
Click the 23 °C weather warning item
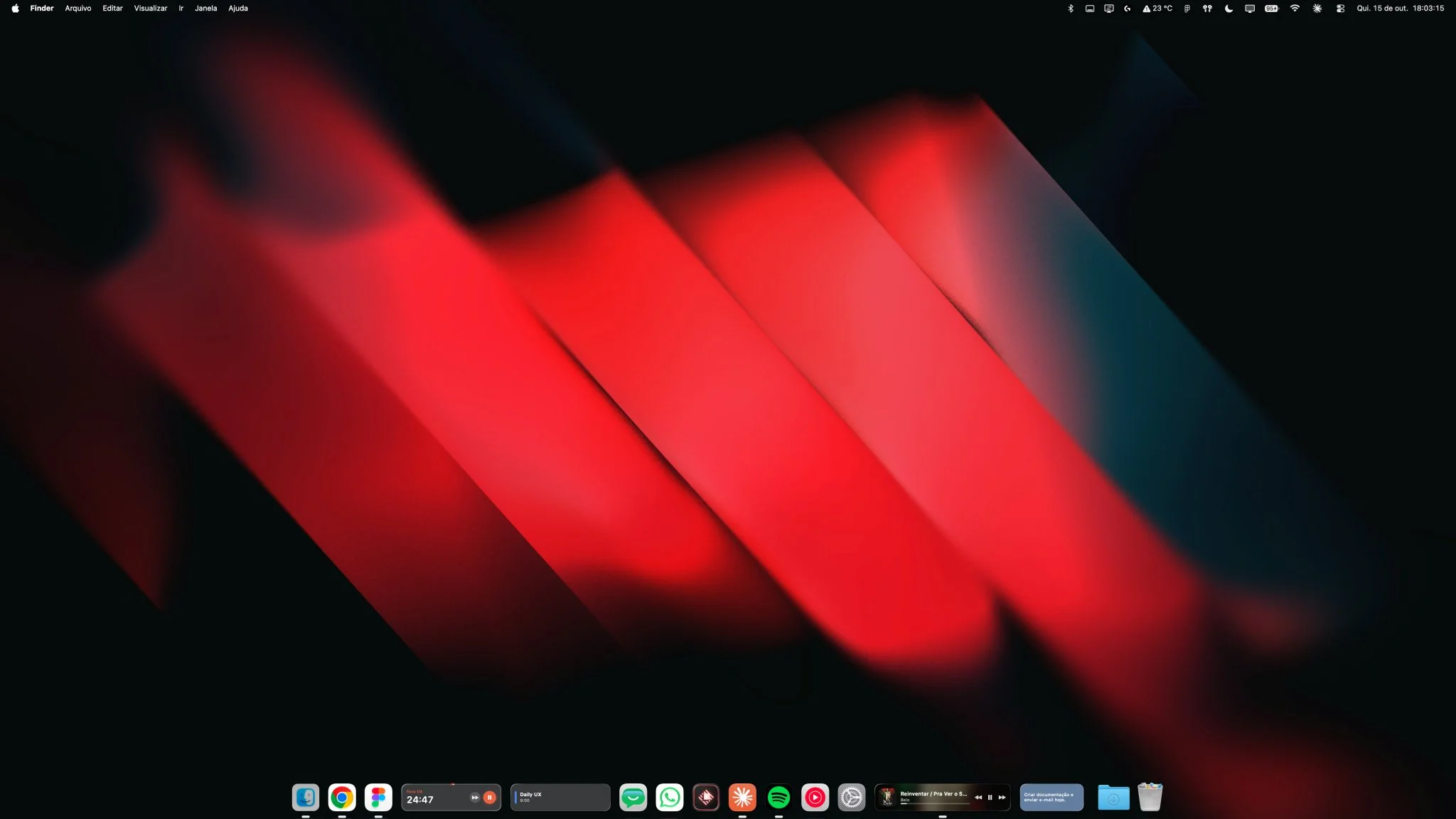click(x=1157, y=9)
